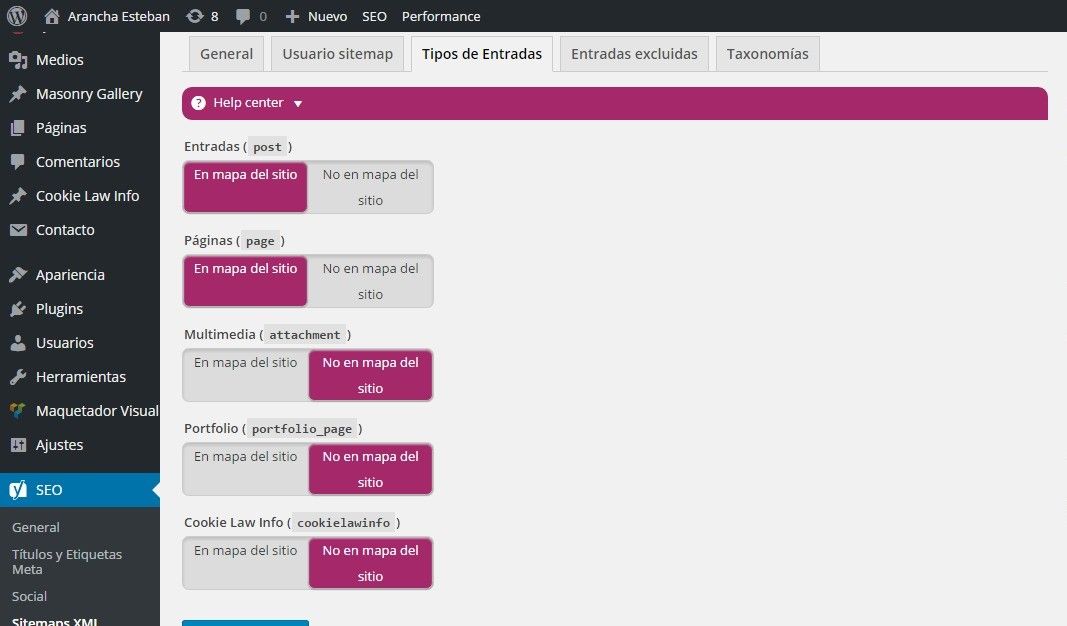Click the Yoast SEO icon in sidebar
Screen dimensions: 1067x626
18,490
